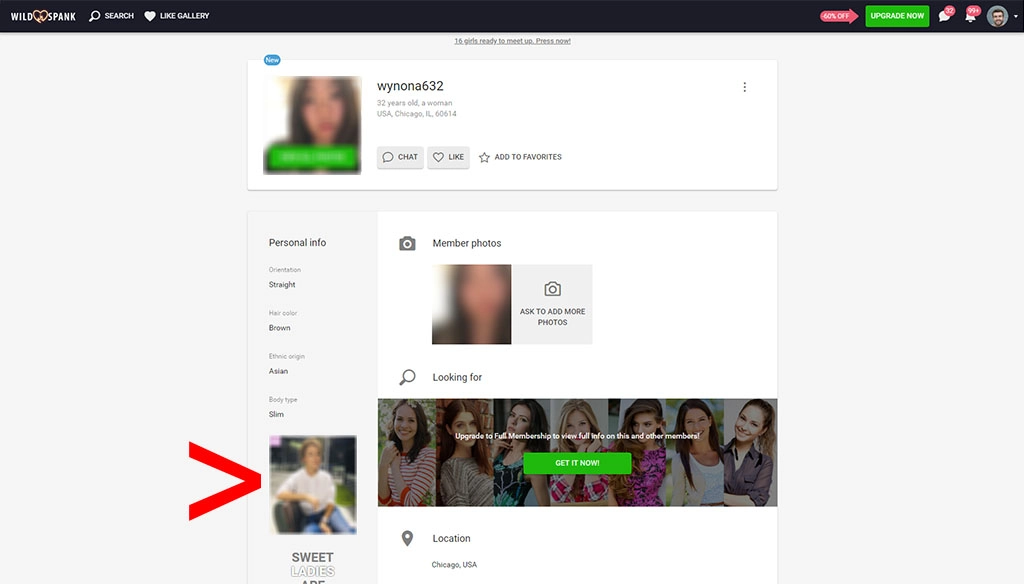Screen dimensions: 1024x584
Task: Click the magnifier icon beside Looking for
Action: (x=407, y=377)
